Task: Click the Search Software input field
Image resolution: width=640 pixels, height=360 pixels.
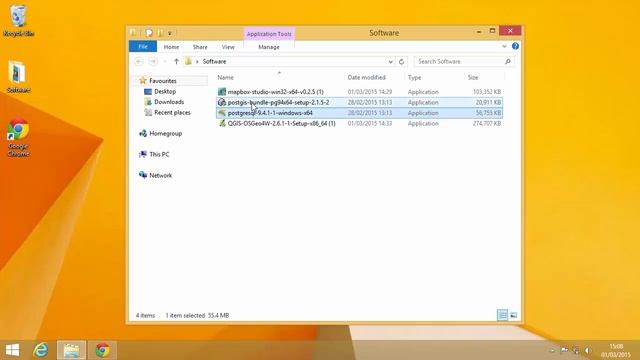Action: click(x=459, y=62)
